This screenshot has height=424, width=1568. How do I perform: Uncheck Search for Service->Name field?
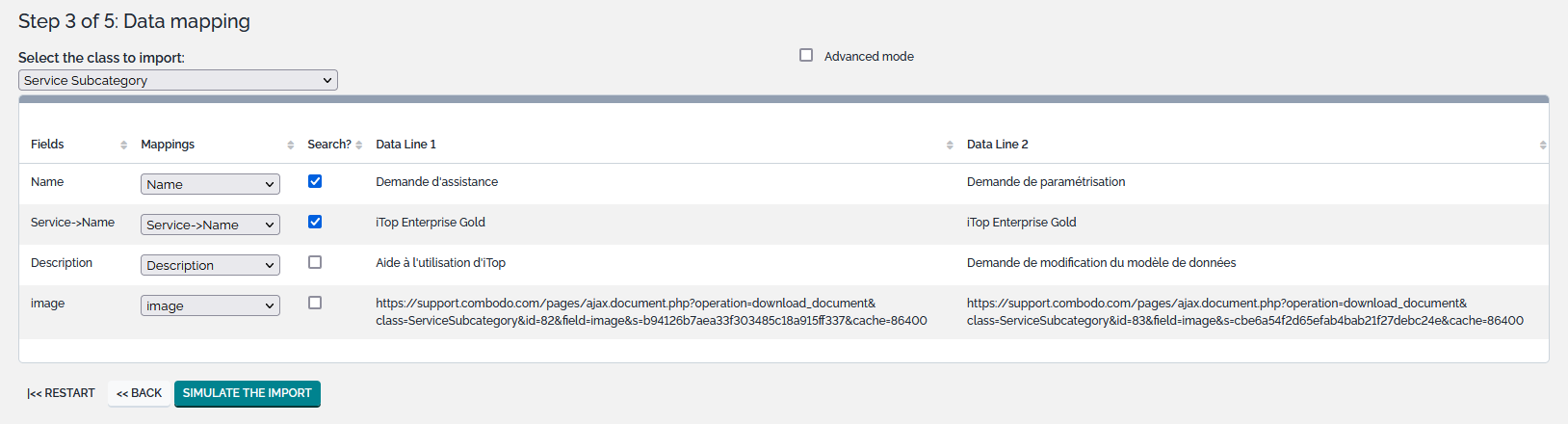tap(315, 222)
